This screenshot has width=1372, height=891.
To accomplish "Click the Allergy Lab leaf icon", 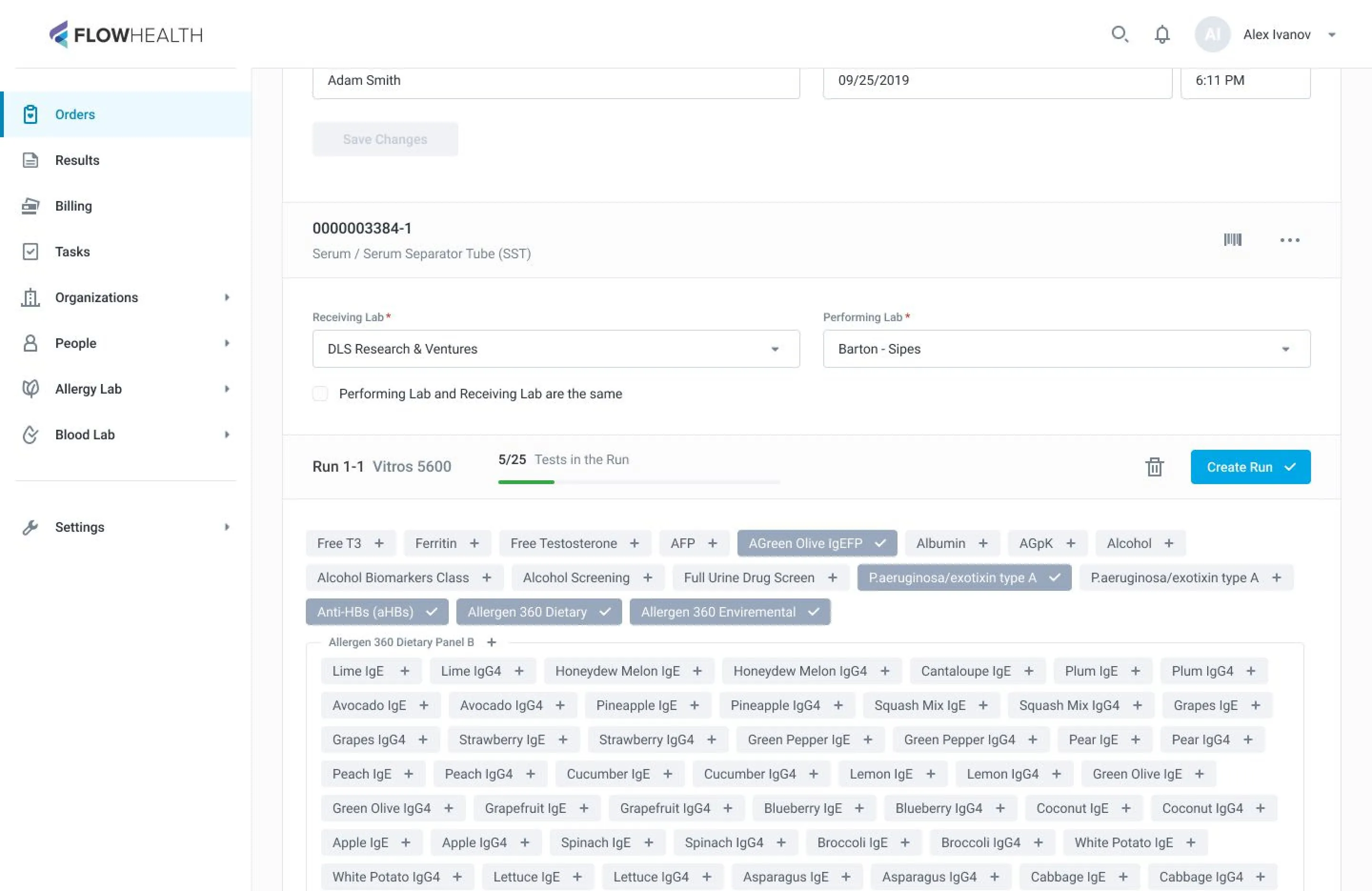I will click(x=30, y=389).
